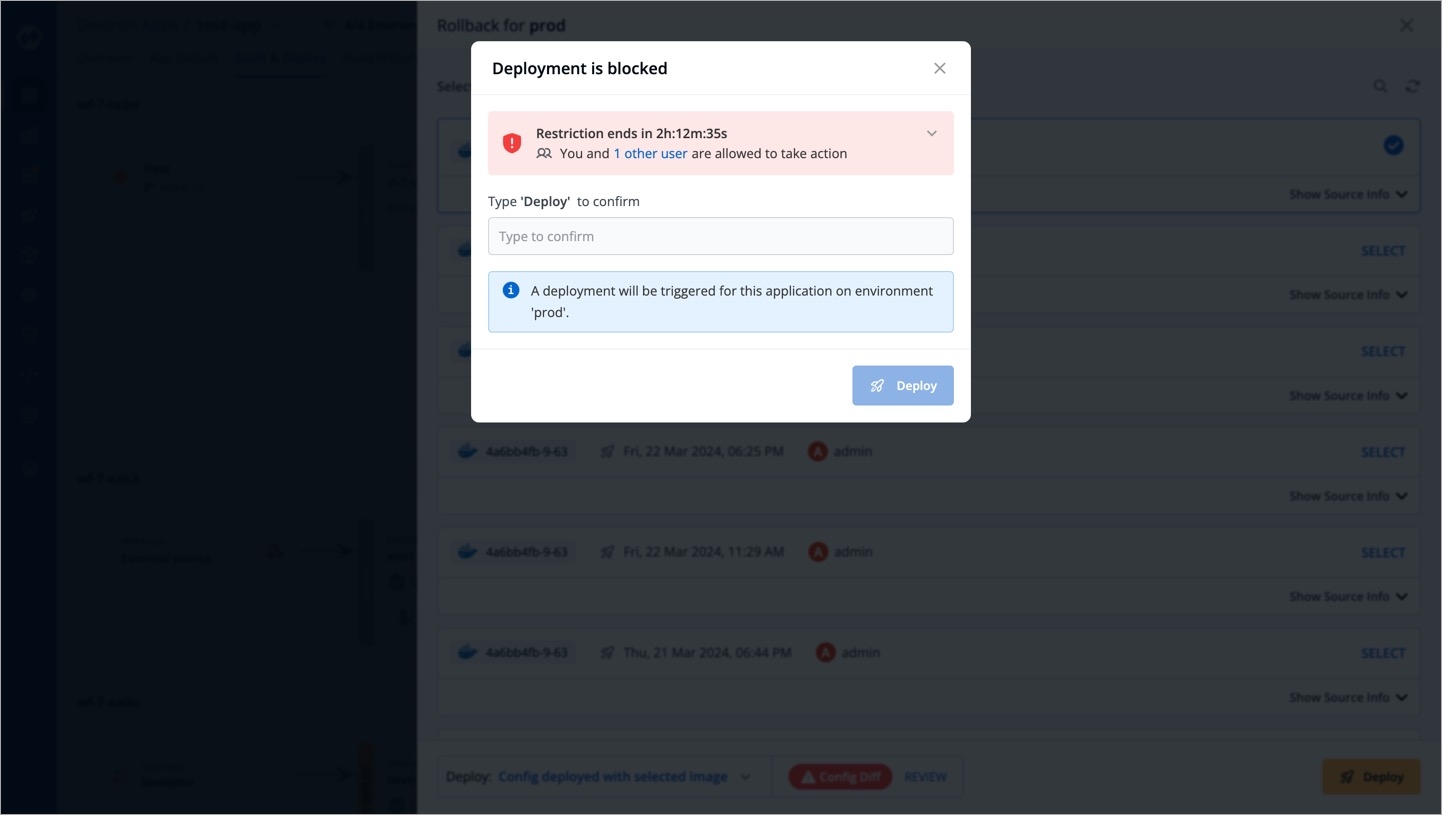Toggle the selected image blue checkmark
Screen dimensions: 1442x815
(x=1393, y=145)
